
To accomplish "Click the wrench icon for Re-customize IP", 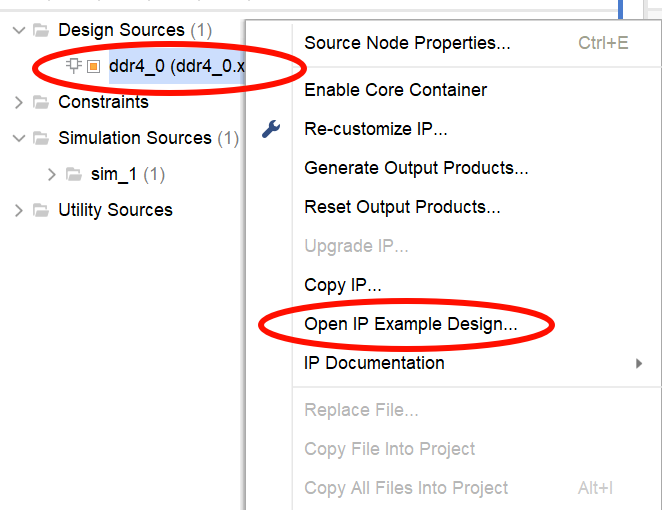I will click(271, 129).
